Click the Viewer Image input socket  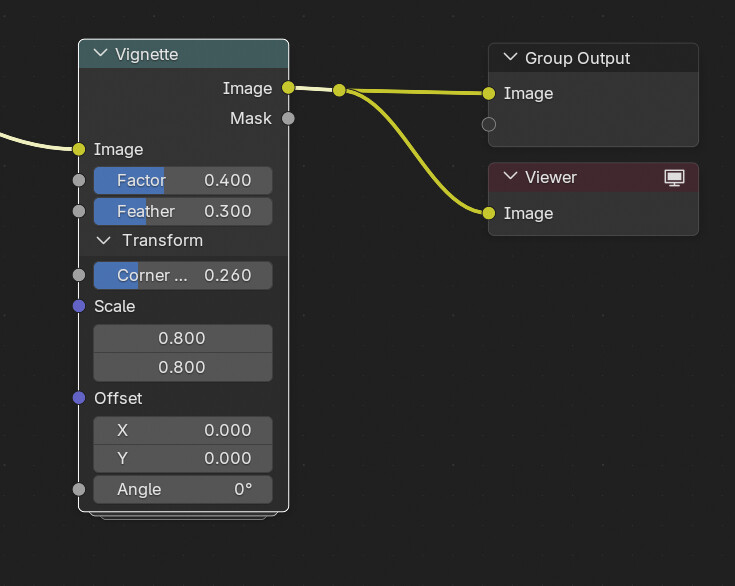(x=488, y=213)
